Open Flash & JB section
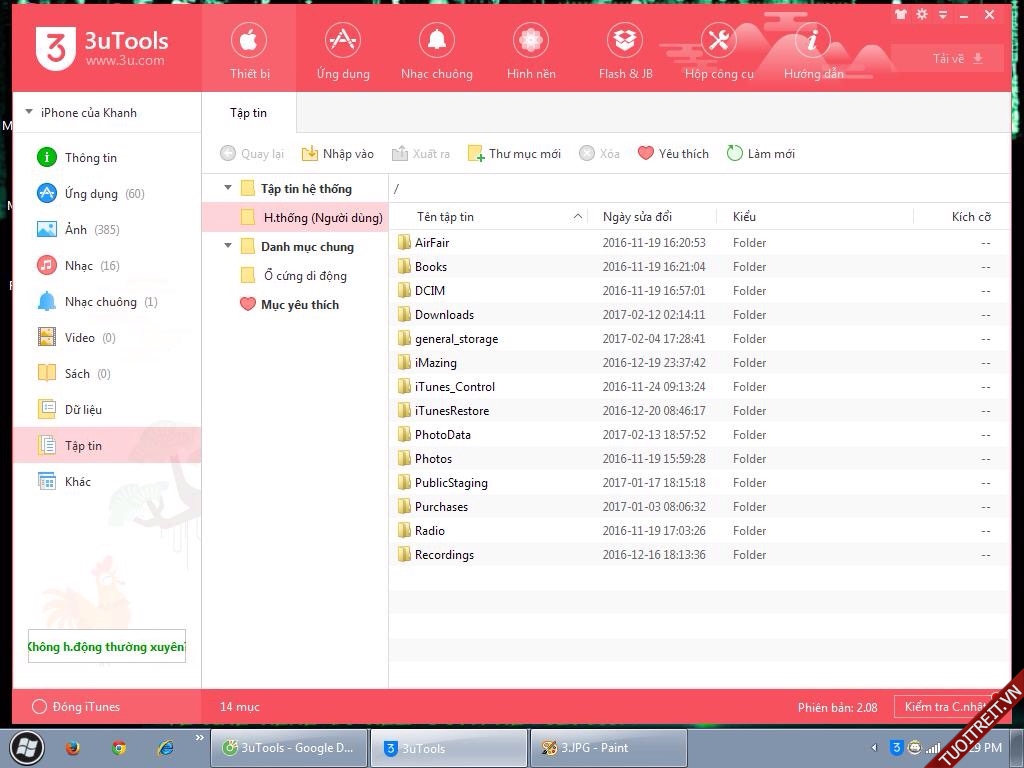 pyautogui.click(x=626, y=41)
